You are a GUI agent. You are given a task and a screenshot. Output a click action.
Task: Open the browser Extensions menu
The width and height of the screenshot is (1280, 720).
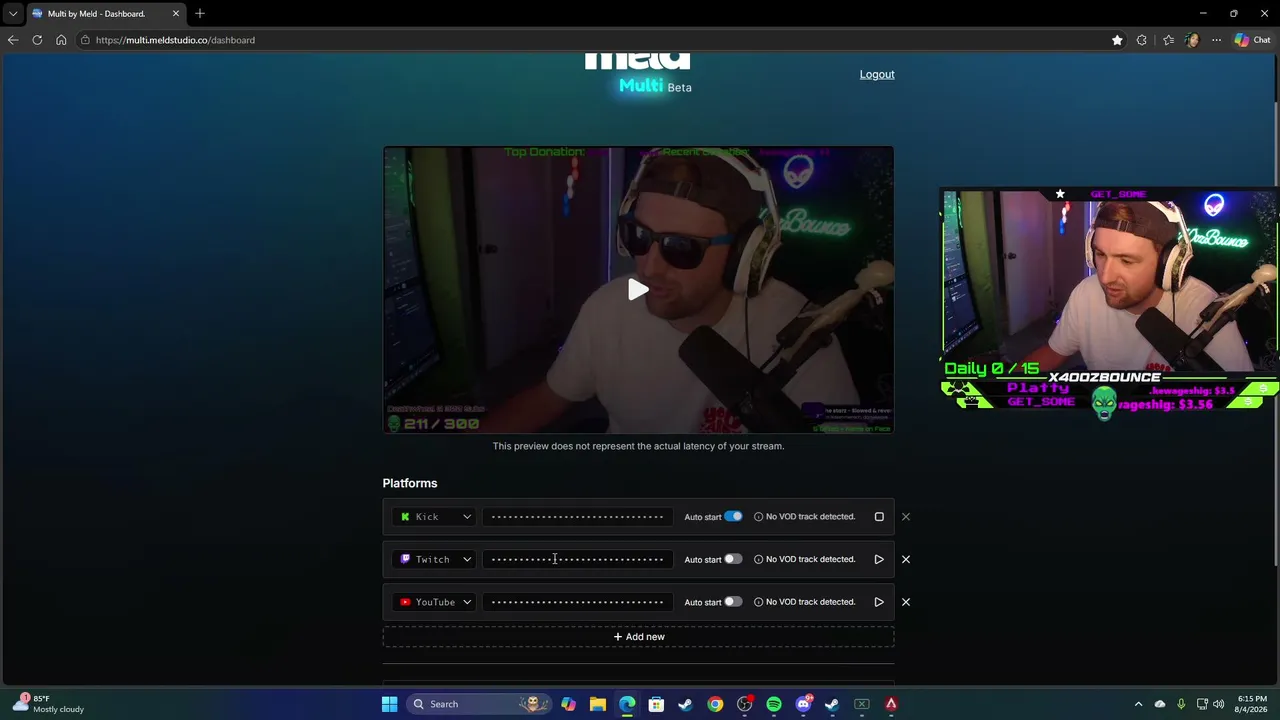tap(1142, 40)
